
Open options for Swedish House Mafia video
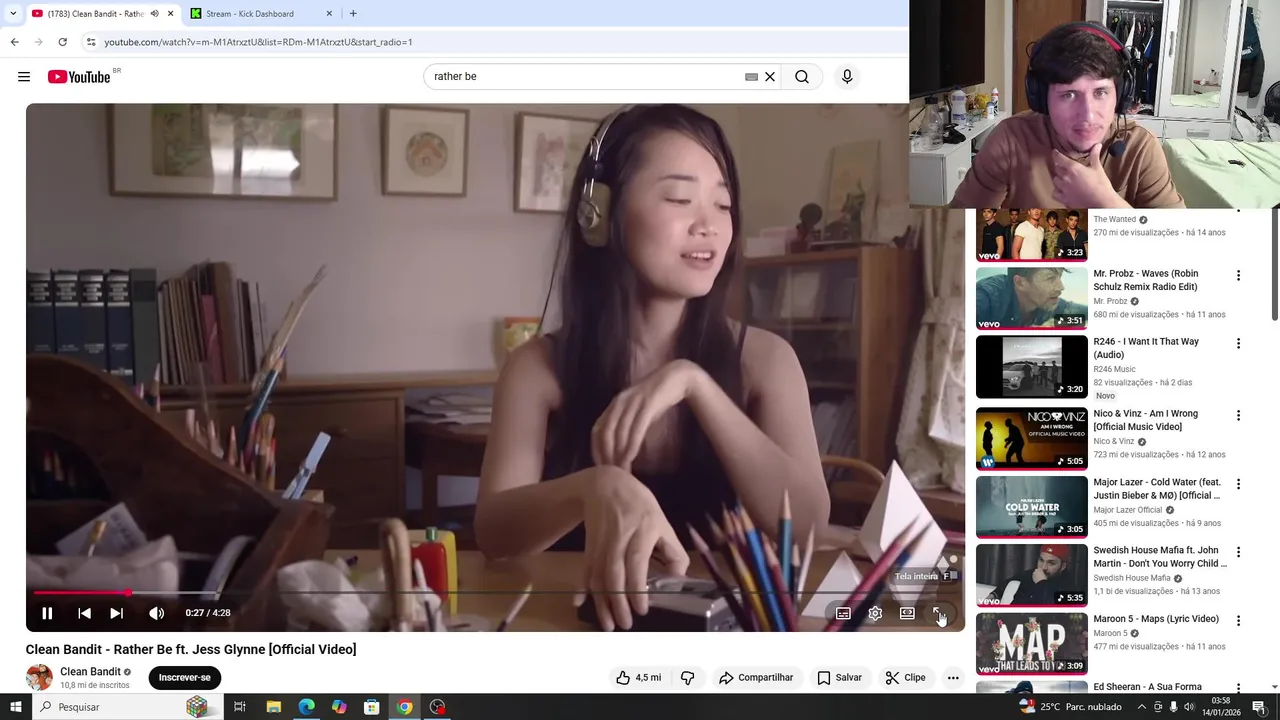point(1238,552)
